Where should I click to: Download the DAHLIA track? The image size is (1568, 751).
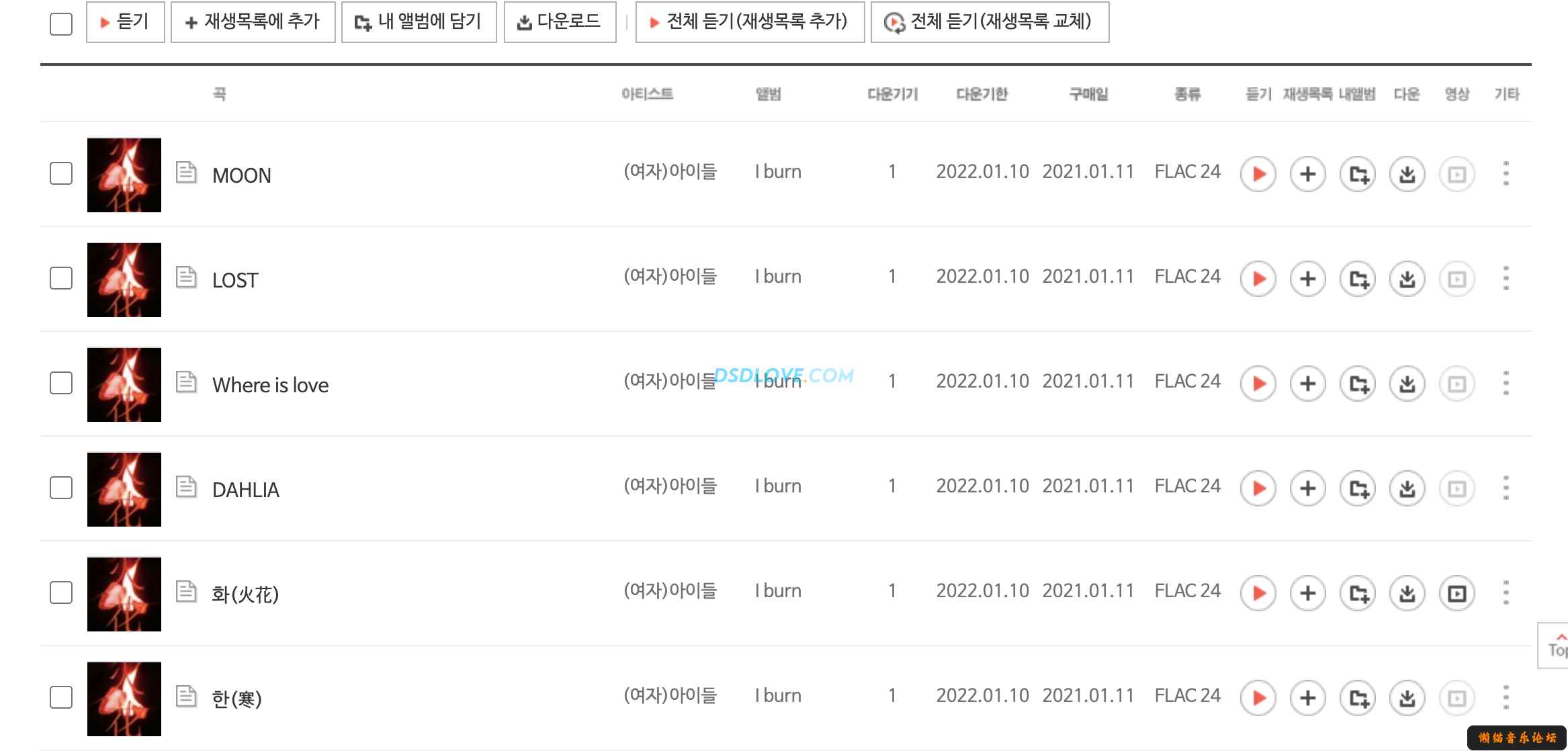[1407, 488]
